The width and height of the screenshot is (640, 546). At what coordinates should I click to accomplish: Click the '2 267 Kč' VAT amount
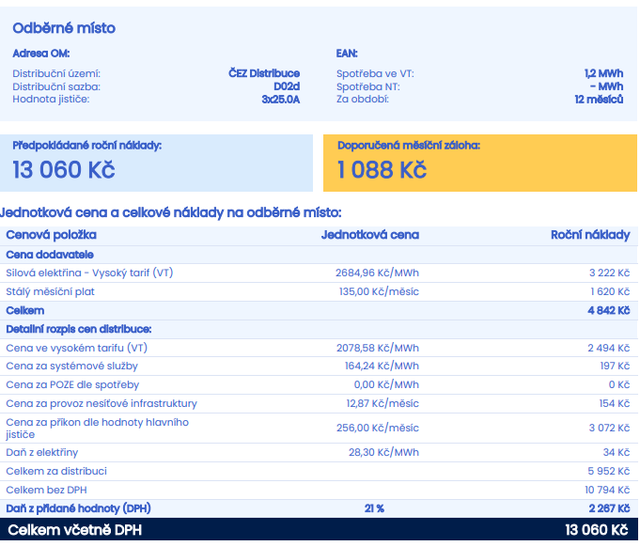(609, 508)
